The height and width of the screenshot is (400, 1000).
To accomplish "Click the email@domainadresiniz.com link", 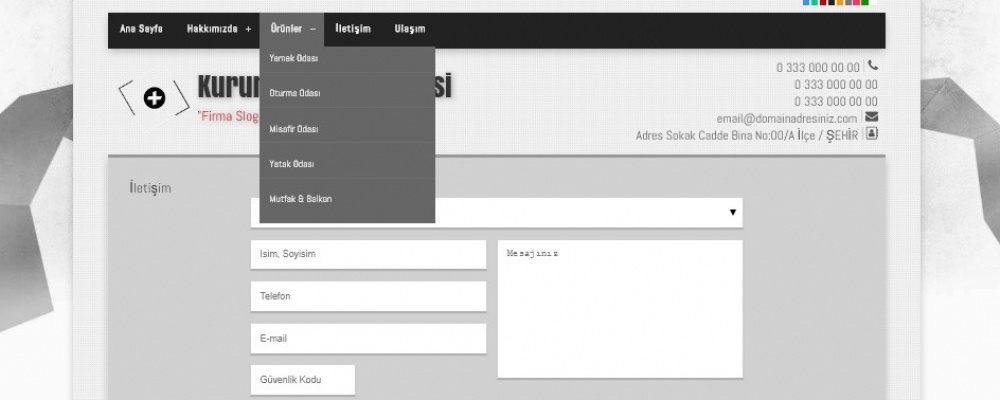I will pyautogui.click(x=786, y=118).
